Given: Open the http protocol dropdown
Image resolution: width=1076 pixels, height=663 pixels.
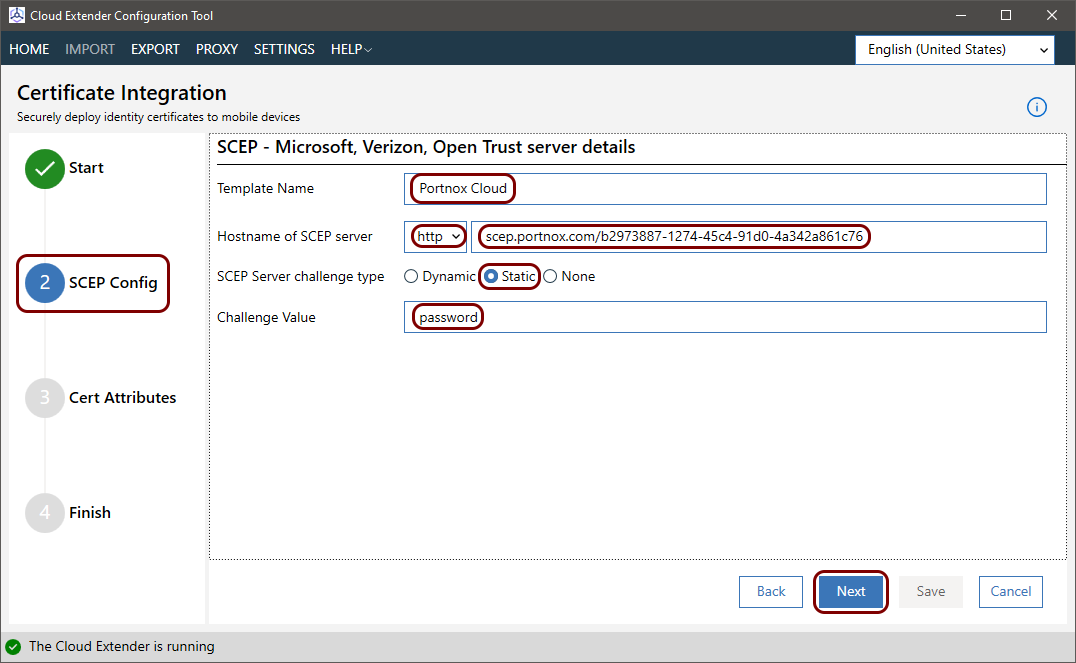Looking at the screenshot, I should coord(439,237).
